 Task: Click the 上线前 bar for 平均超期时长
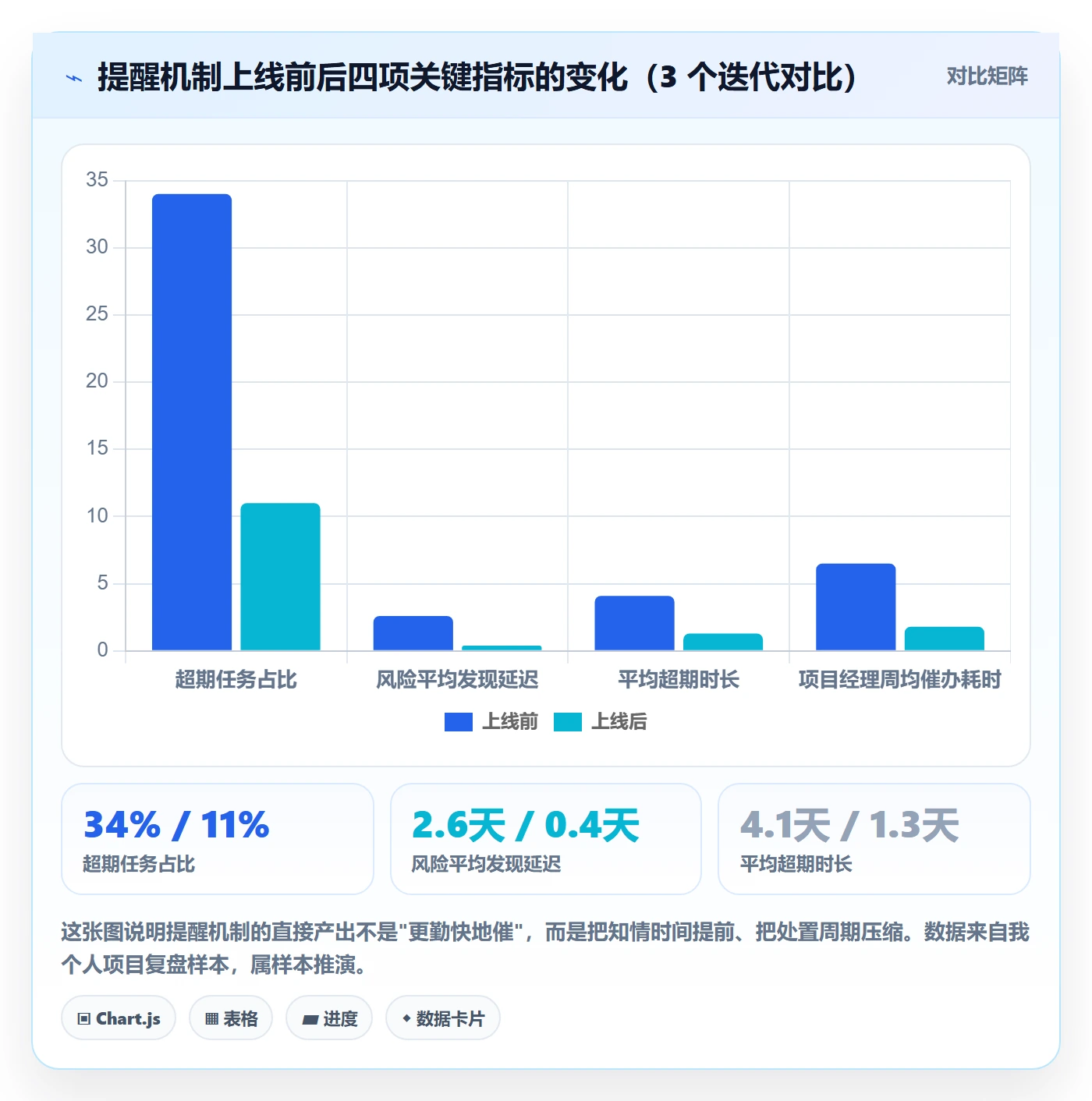pos(634,623)
